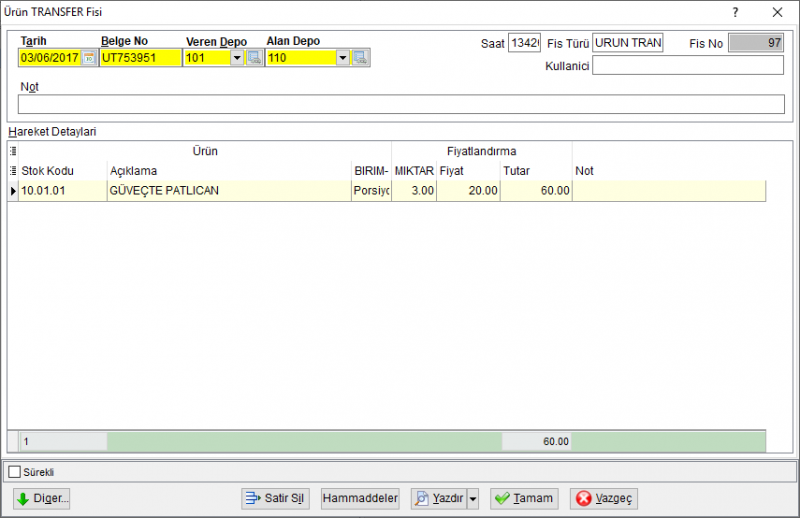Toggle the Sürekli checkbox
The width and height of the screenshot is (800, 518).
click(x=15, y=472)
